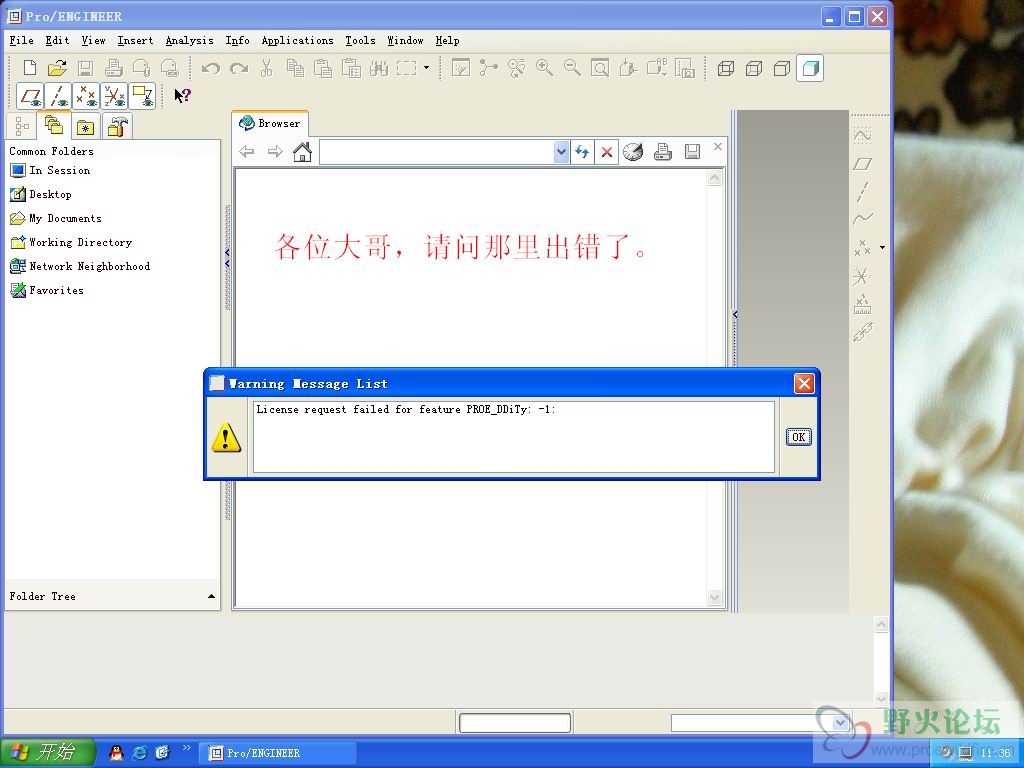Click the Context Help arrow-question icon
This screenshot has height=768, width=1024.
pyautogui.click(x=182, y=95)
